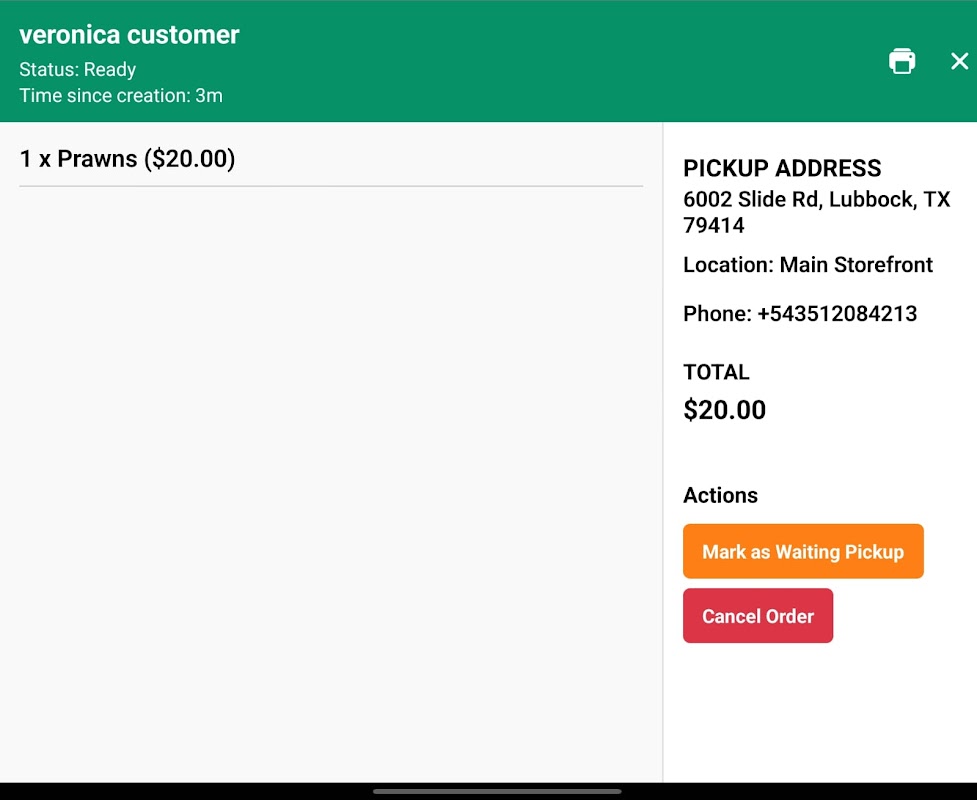This screenshot has height=800, width=977.
Task: Tap the Android navigation handle bar
Action: 497,791
